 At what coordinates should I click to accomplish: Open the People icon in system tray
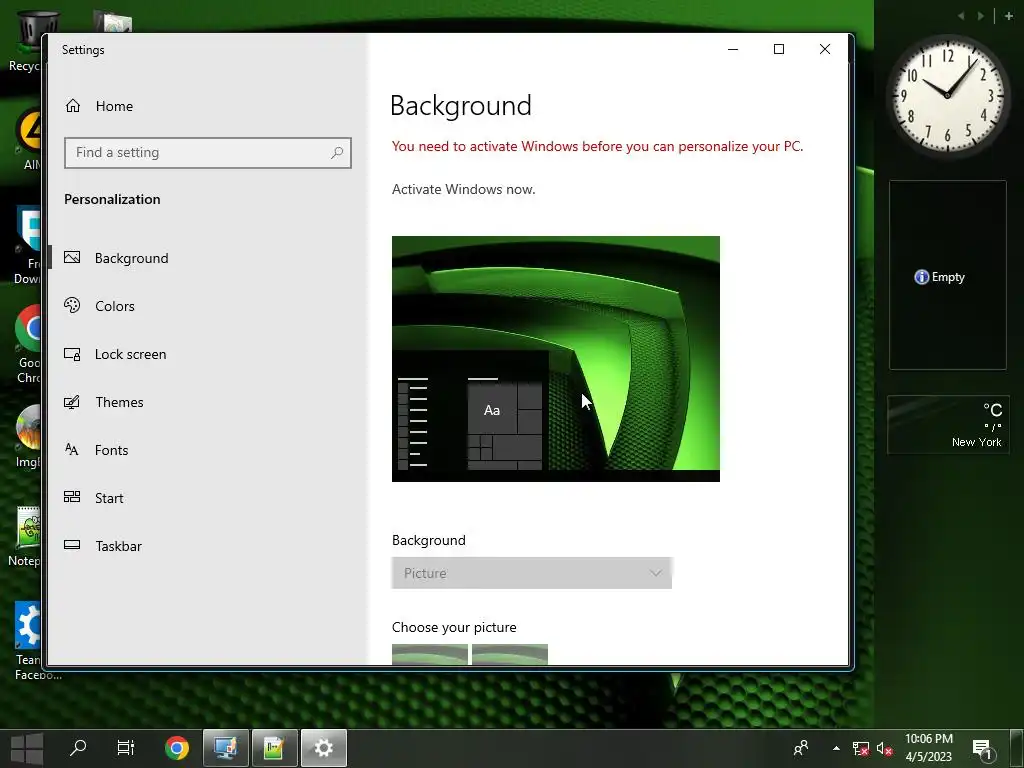[801, 748]
